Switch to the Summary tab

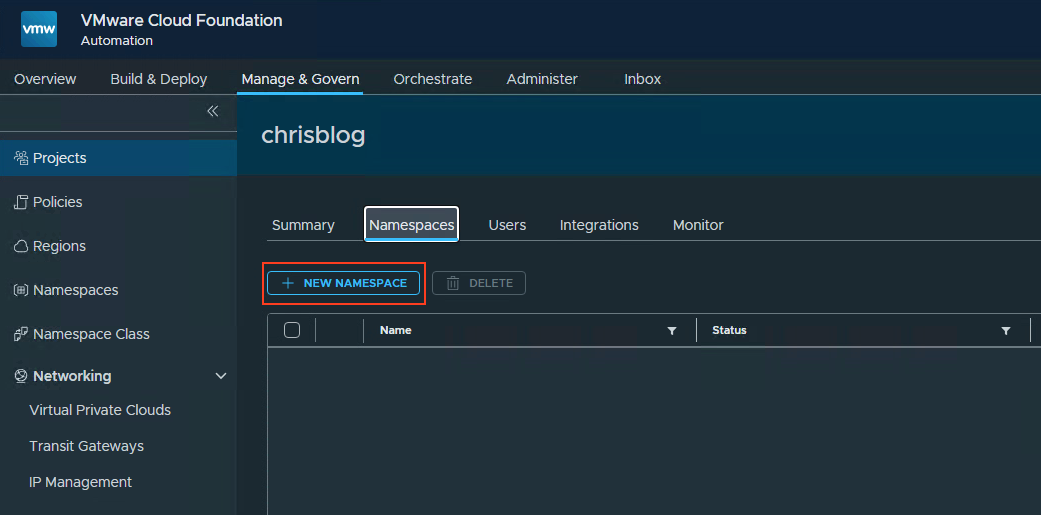tap(303, 225)
